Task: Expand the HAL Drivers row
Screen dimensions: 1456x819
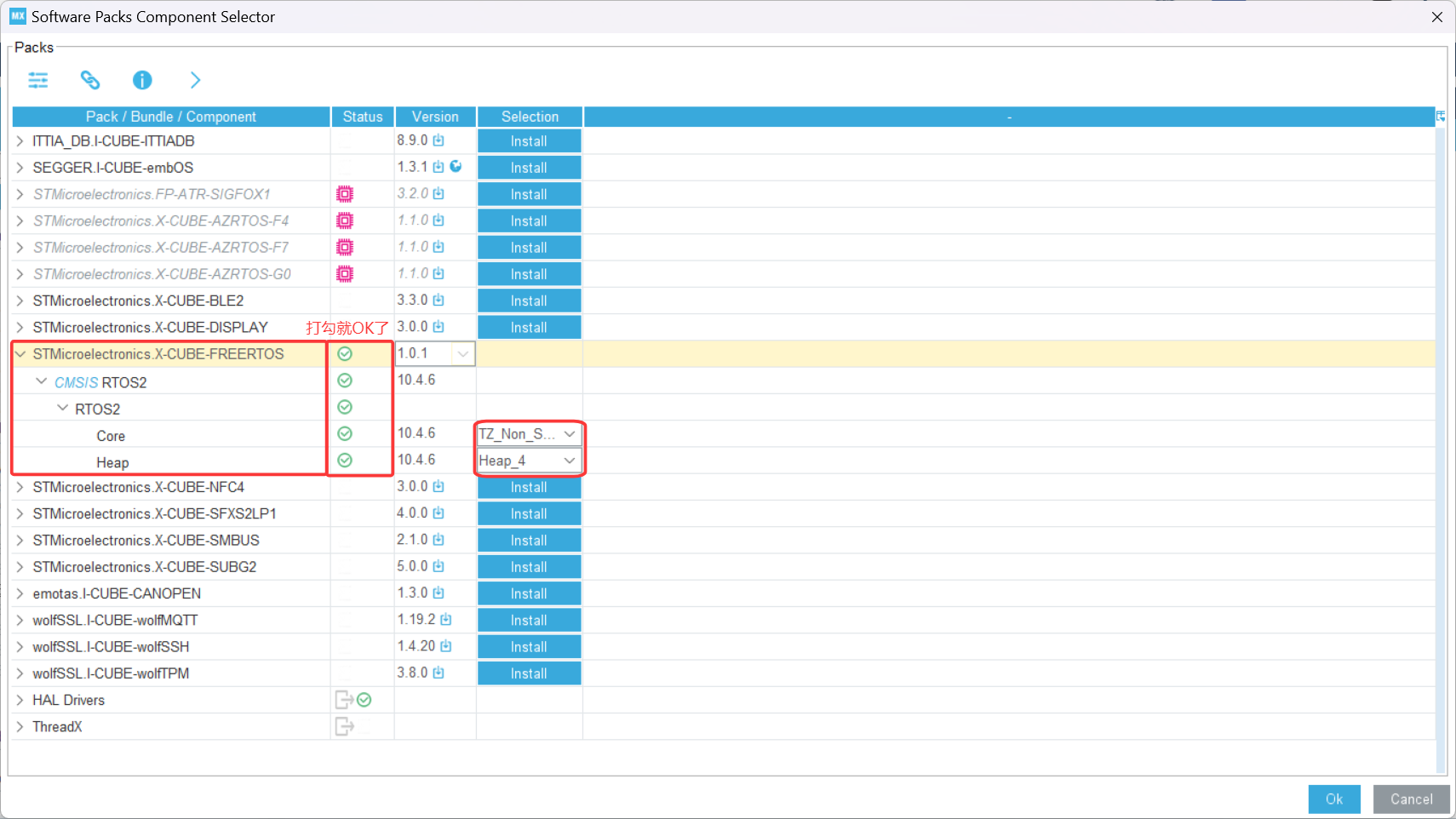Action: pyautogui.click(x=20, y=700)
